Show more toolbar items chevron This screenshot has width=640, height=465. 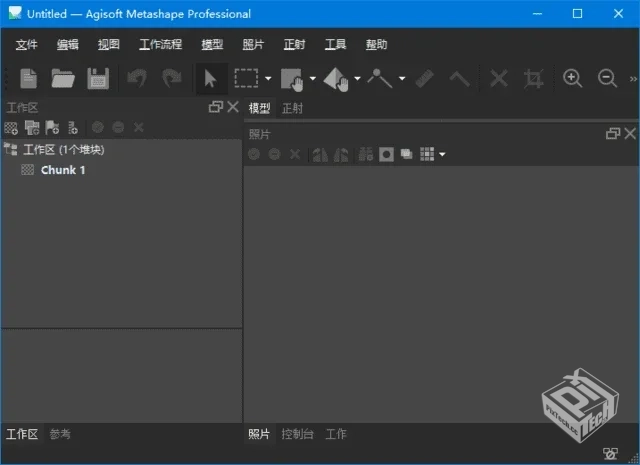(633, 78)
